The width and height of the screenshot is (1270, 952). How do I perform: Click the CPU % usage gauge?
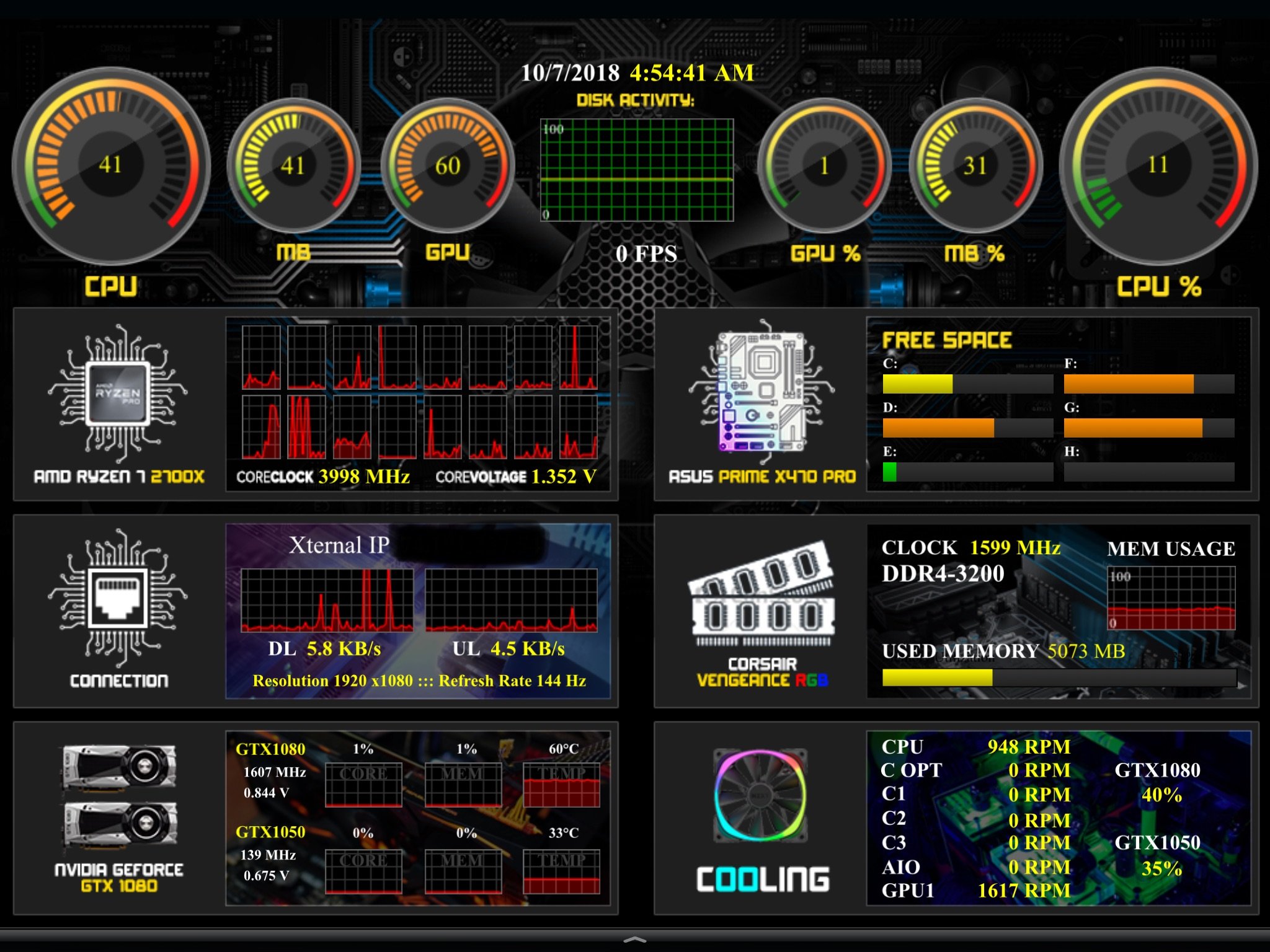(x=1157, y=165)
